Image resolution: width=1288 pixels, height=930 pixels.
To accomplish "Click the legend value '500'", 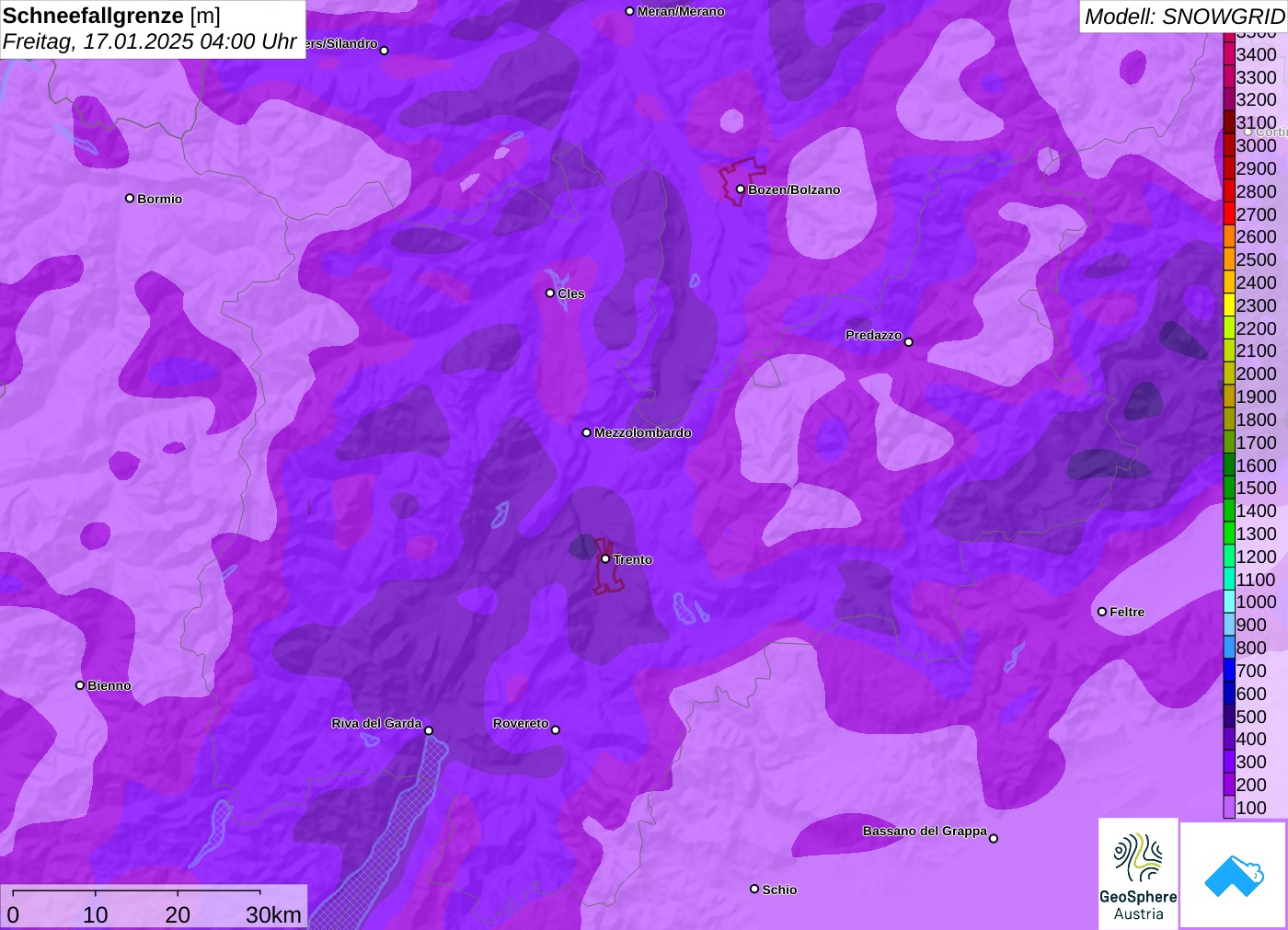I will (x=1251, y=717).
